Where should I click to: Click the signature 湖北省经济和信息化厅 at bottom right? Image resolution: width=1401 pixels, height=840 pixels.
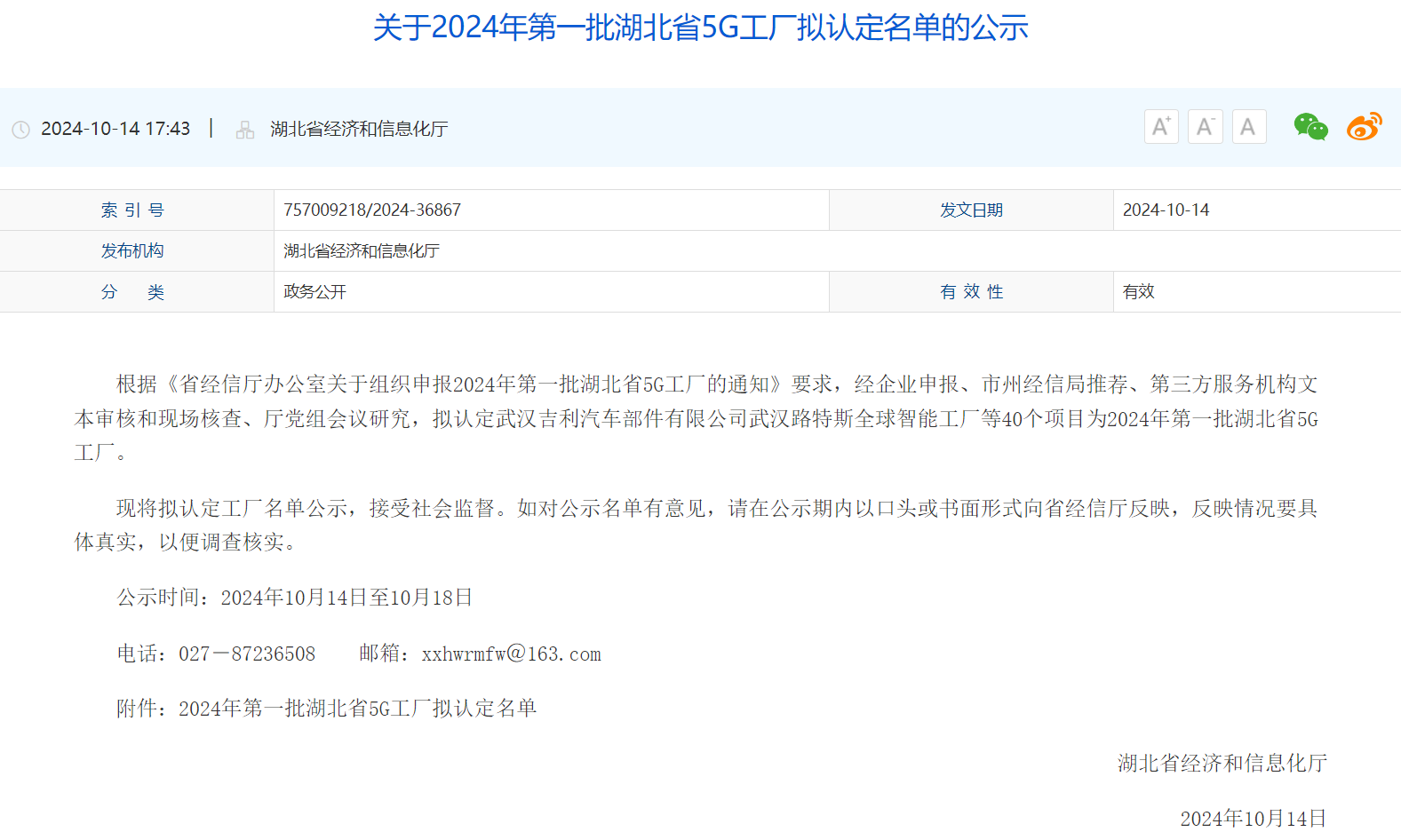pos(1222,763)
